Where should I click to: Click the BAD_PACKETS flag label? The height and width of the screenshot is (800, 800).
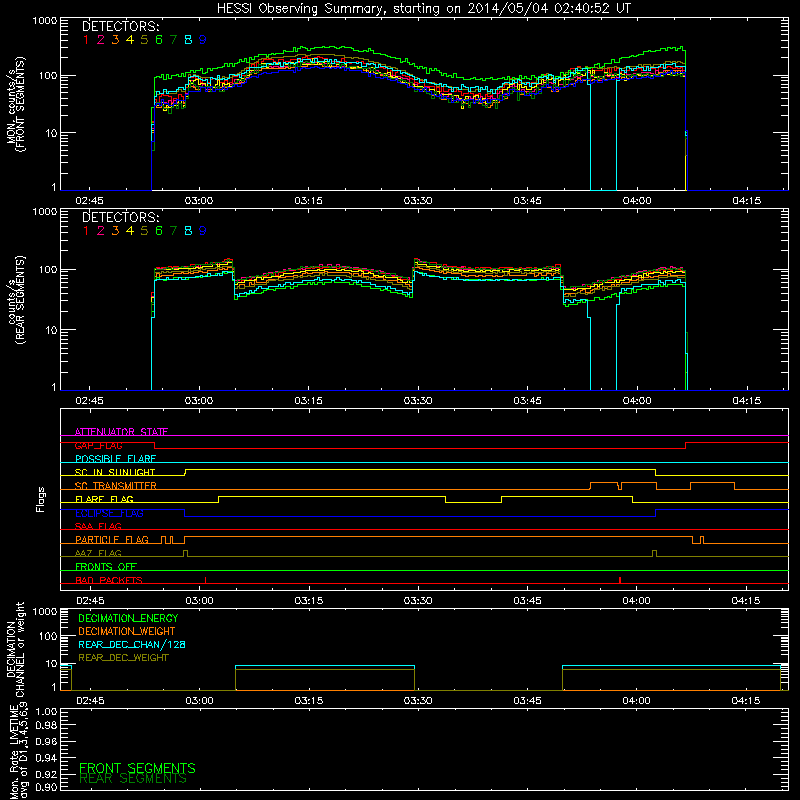[x=109, y=580]
